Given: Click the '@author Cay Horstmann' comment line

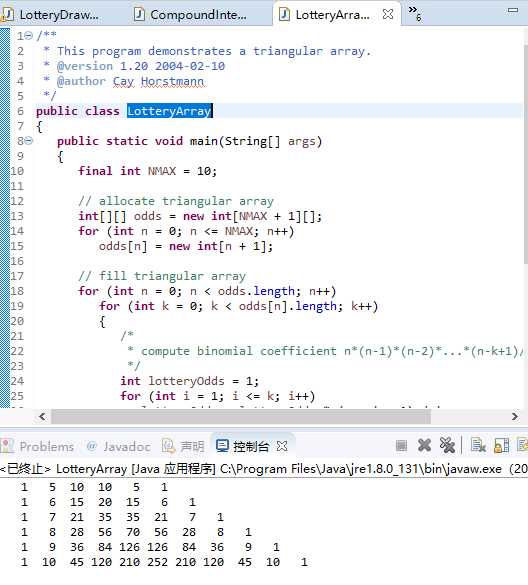Looking at the screenshot, I should click(x=124, y=81).
